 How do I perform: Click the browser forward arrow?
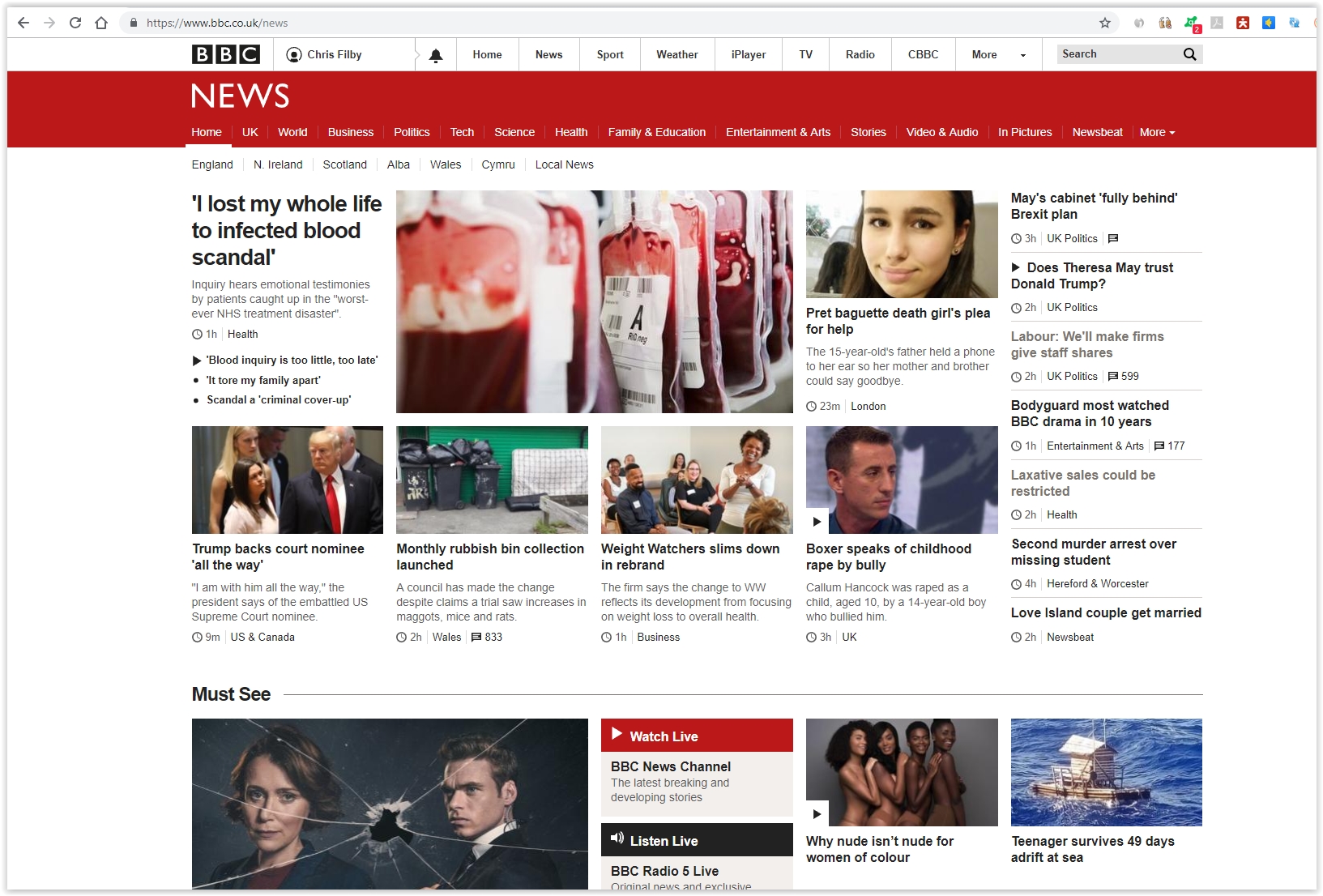pos(49,23)
